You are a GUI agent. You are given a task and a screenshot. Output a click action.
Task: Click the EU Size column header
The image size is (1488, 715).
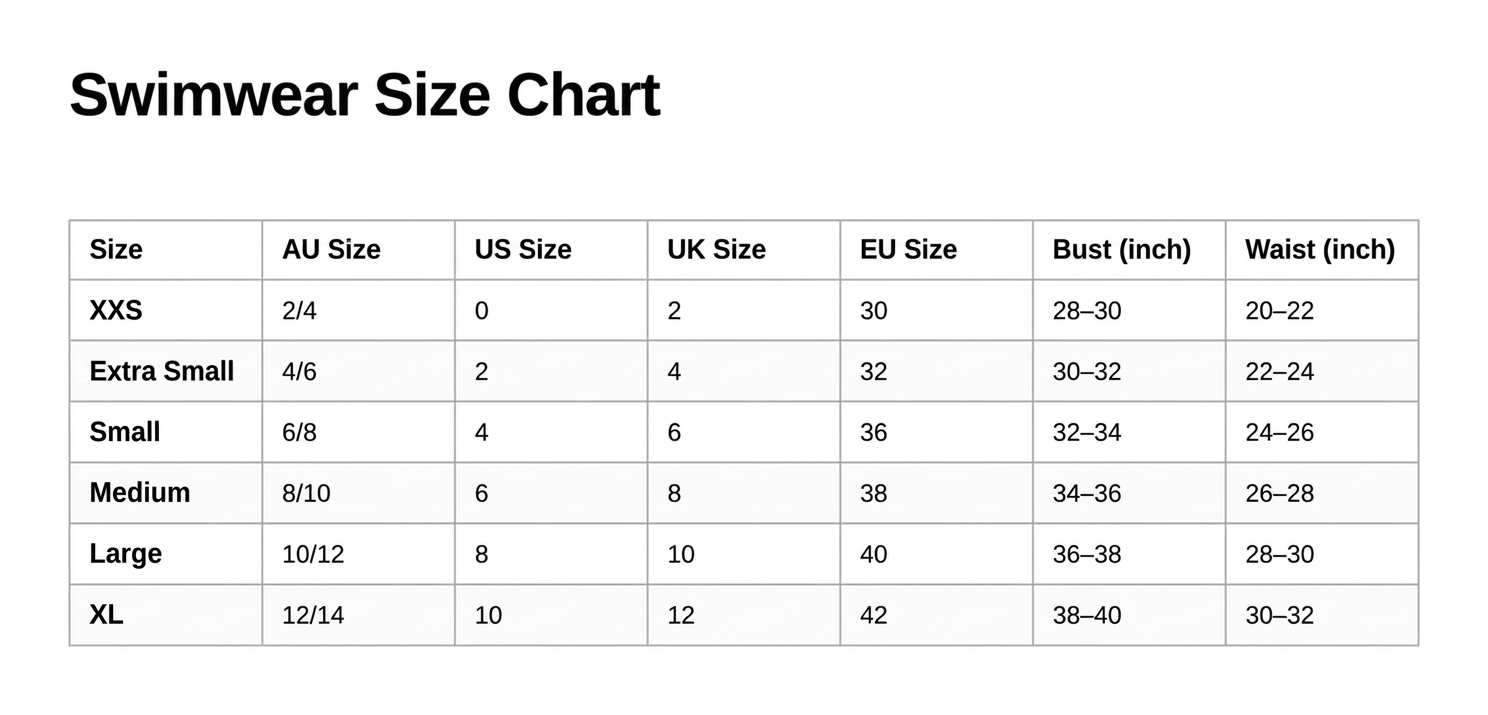tap(908, 250)
